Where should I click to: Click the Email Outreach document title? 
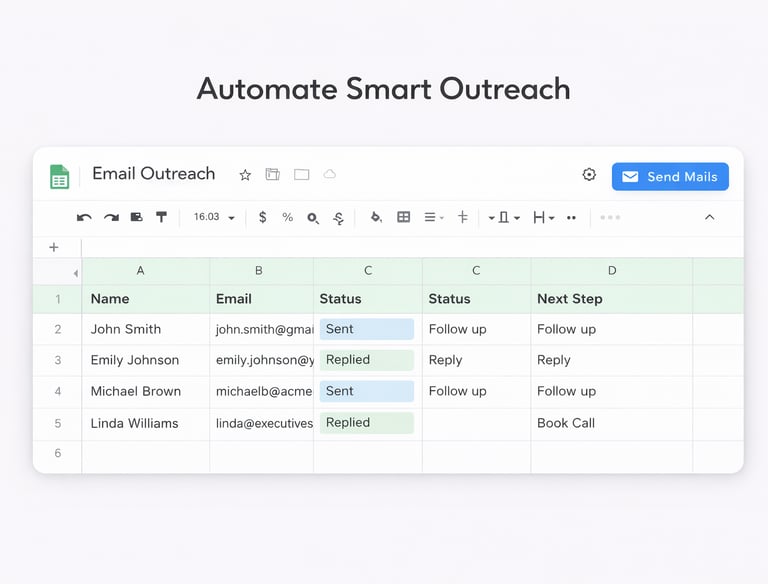click(x=154, y=173)
